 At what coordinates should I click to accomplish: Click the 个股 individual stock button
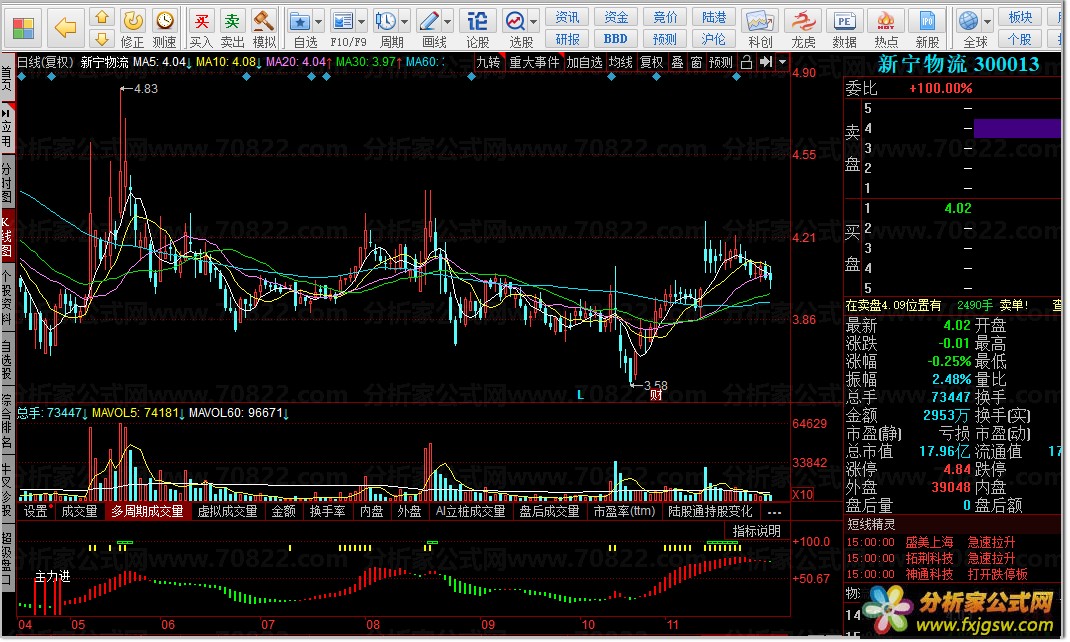coord(1020,39)
